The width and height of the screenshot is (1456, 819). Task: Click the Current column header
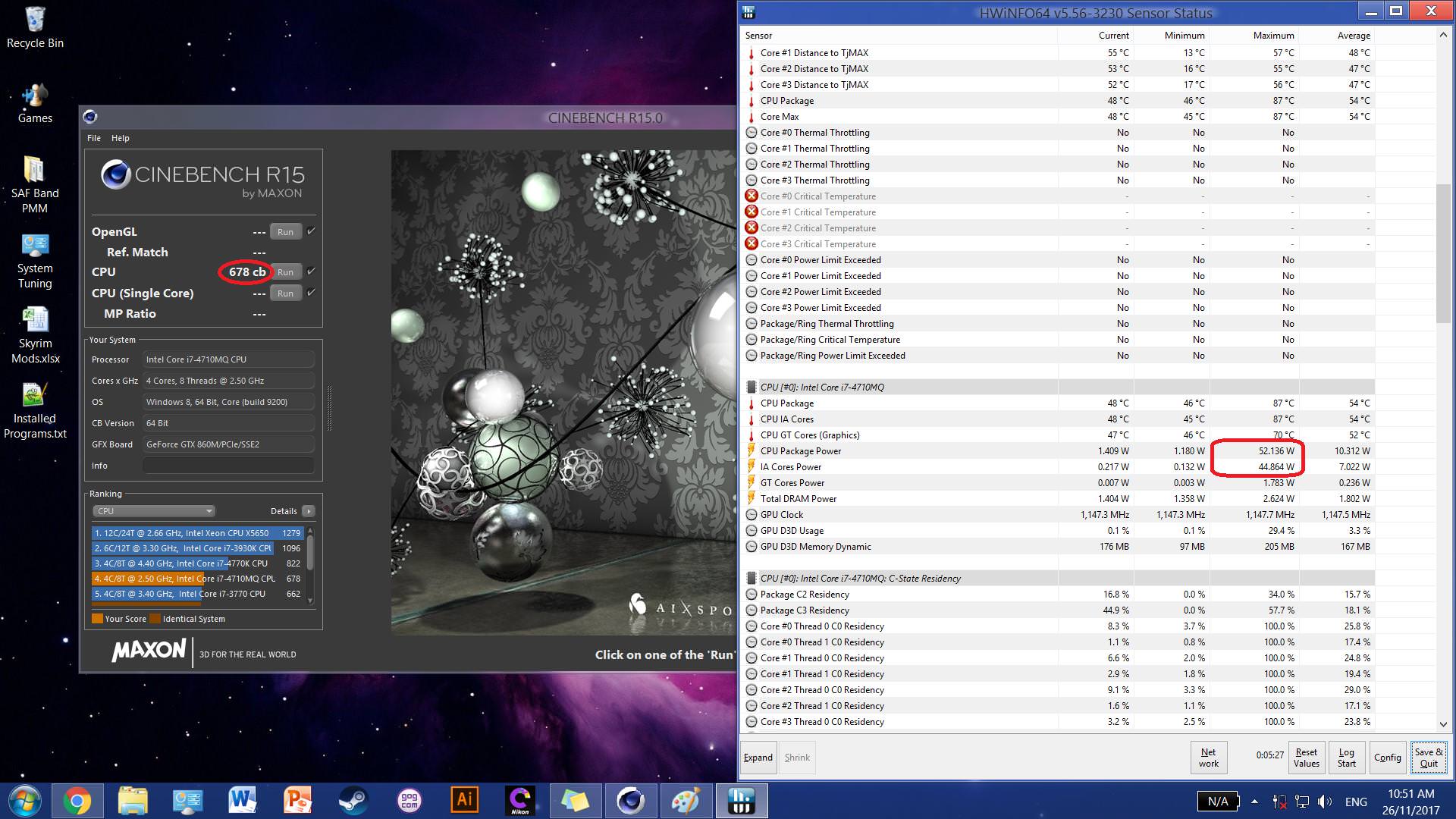click(1094, 36)
